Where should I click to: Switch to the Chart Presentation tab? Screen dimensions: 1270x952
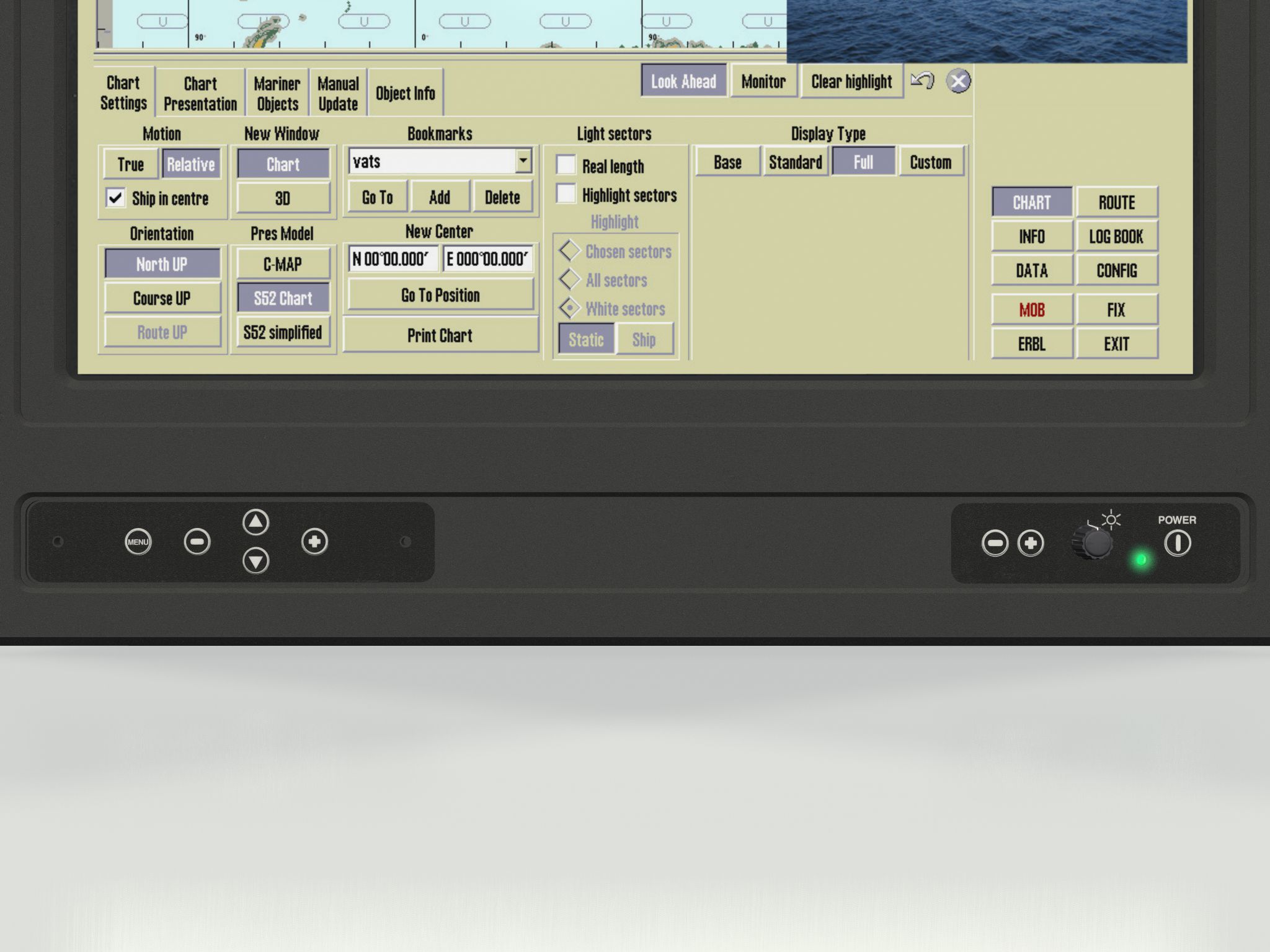(x=200, y=93)
